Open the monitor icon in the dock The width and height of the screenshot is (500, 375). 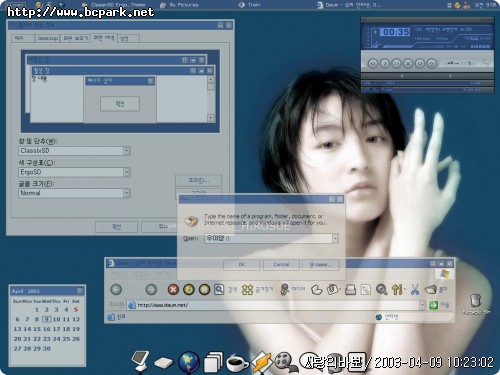click(x=140, y=361)
